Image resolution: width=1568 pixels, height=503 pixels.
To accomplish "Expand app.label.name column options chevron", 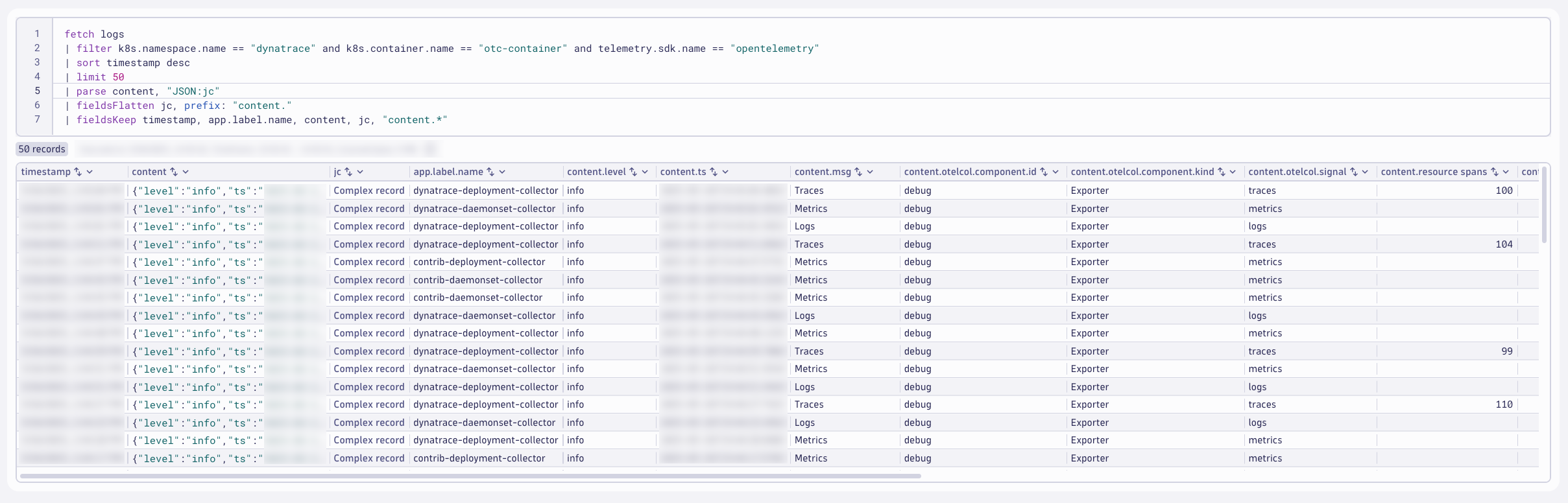I will pyautogui.click(x=502, y=172).
